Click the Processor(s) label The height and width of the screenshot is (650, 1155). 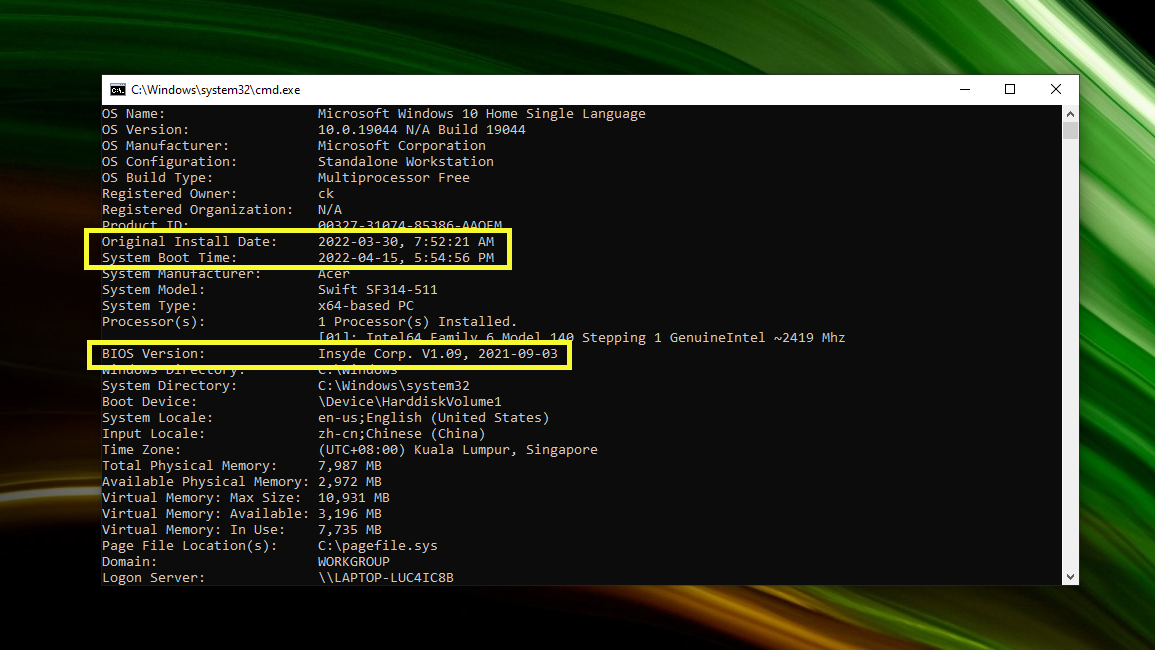click(153, 322)
